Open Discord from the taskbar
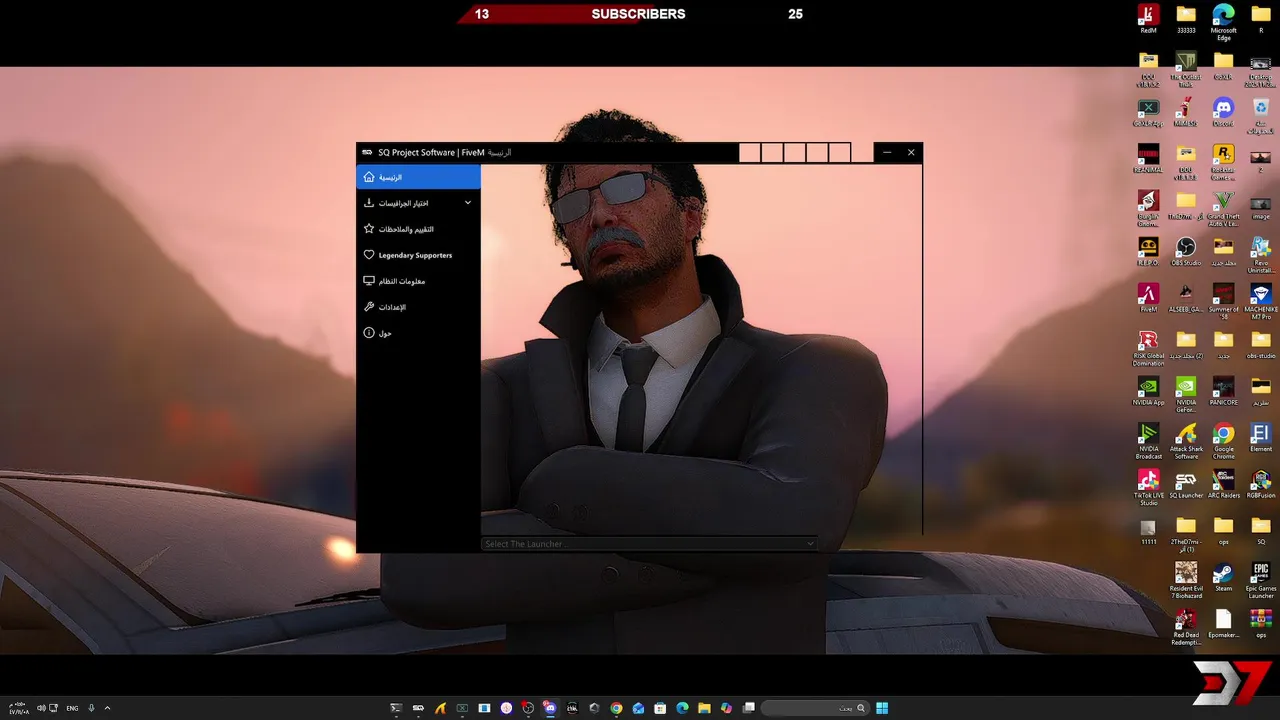This screenshot has height=720, width=1280. tap(550, 708)
